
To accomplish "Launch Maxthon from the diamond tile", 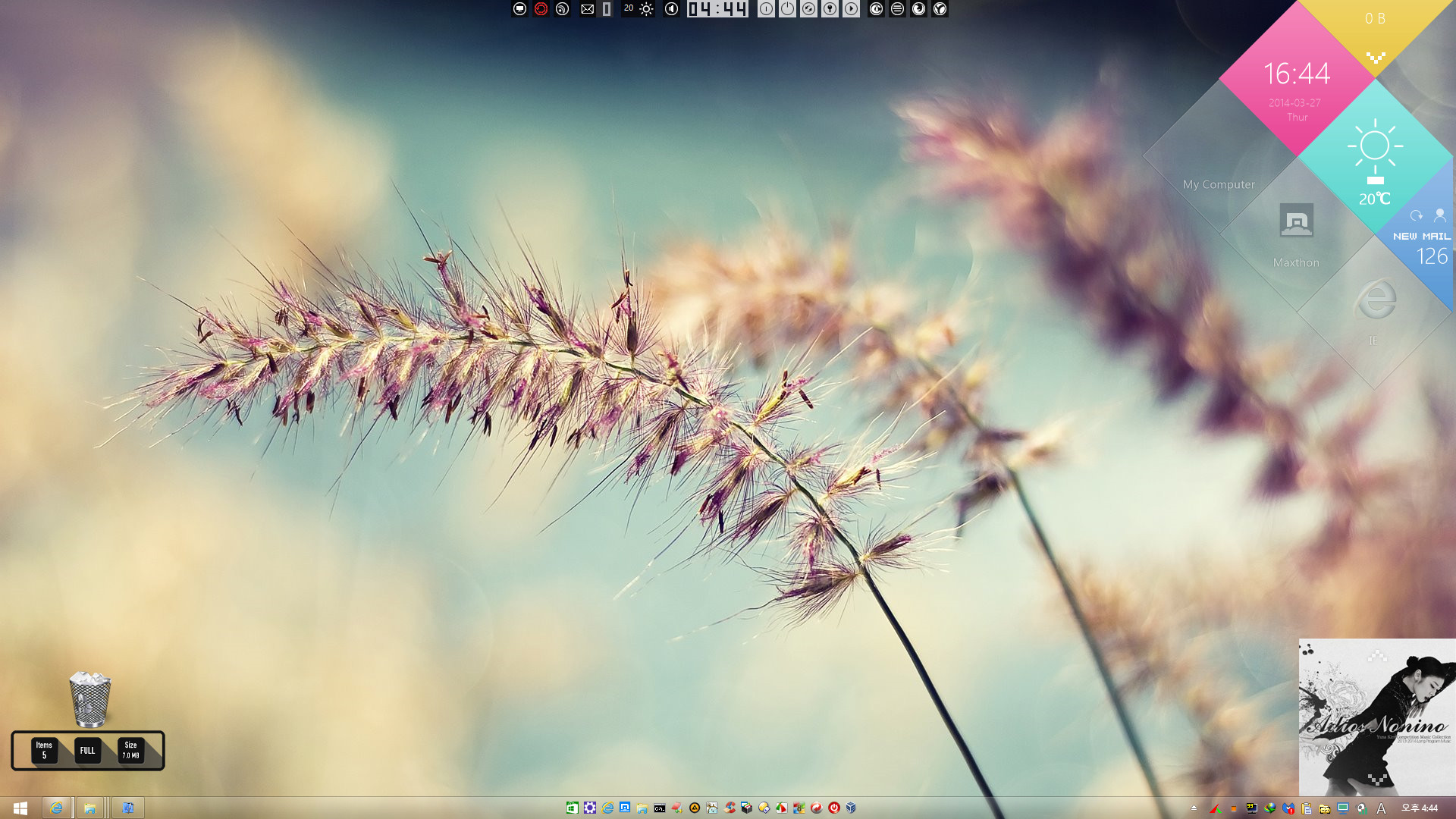I will 1296,234.
